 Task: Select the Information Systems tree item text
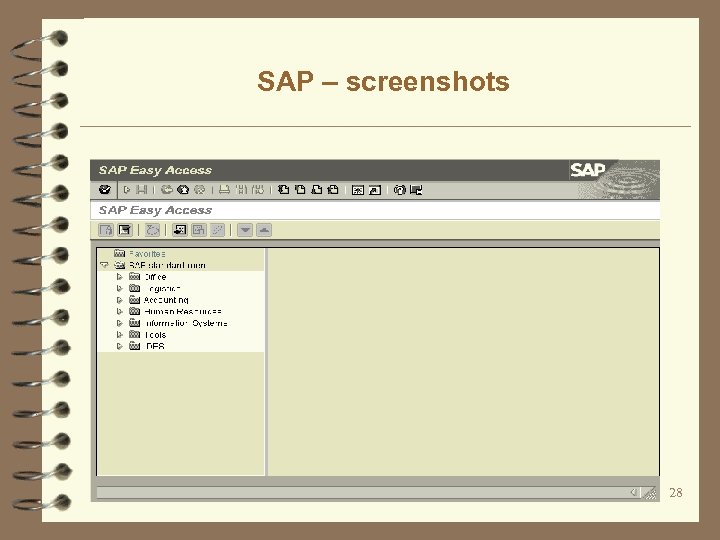[x=186, y=323]
